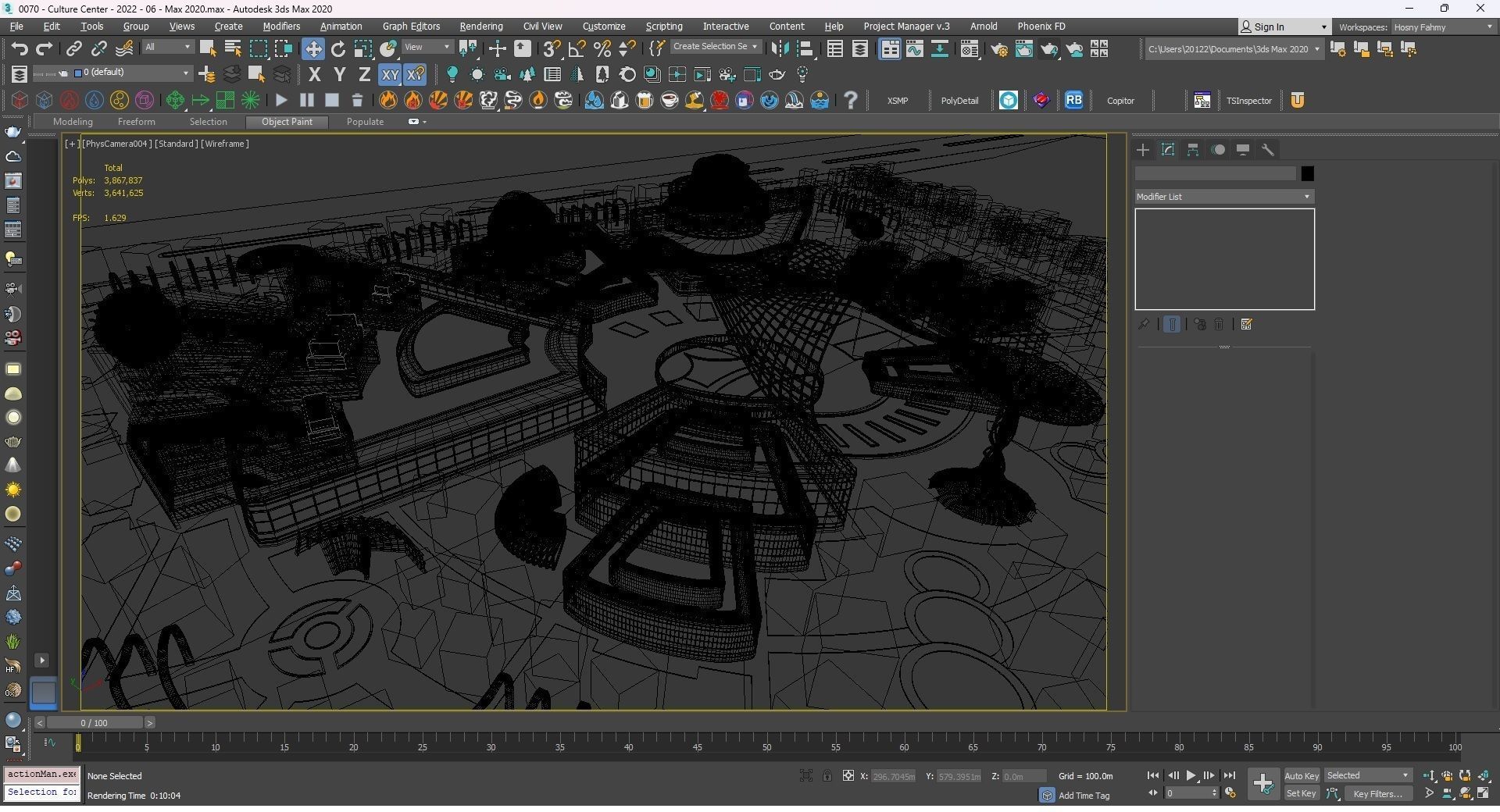Open the Sign In dropdown
The width and height of the screenshot is (1500, 812).
pyautogui.click(x=1284, y=27)
